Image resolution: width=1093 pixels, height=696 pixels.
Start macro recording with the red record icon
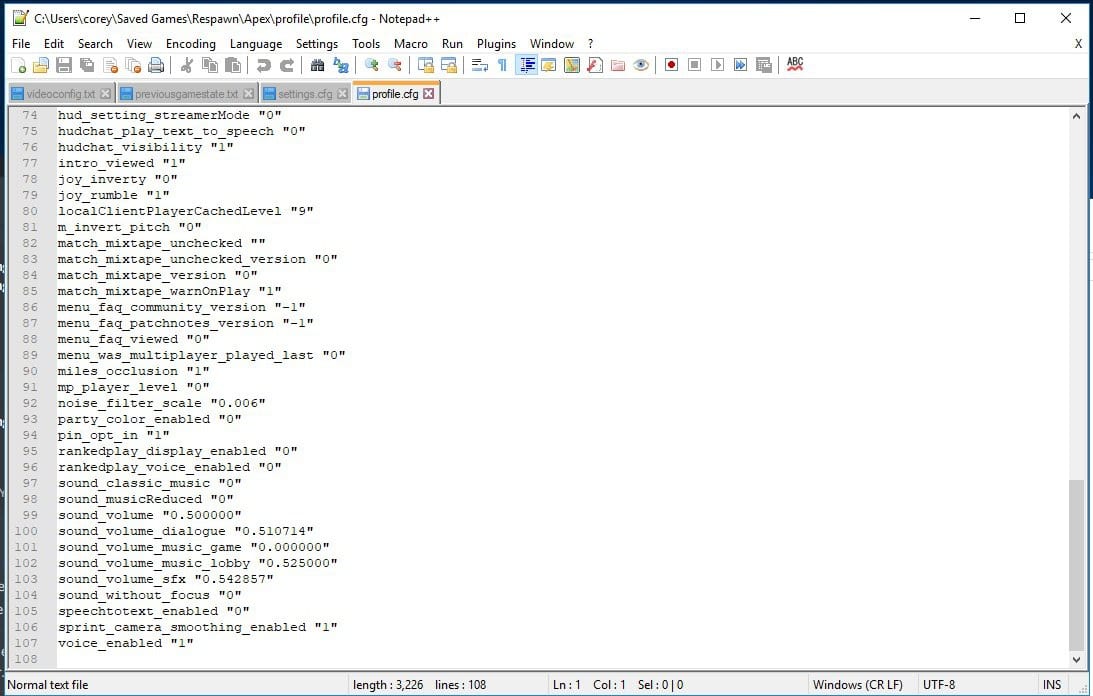671,65
